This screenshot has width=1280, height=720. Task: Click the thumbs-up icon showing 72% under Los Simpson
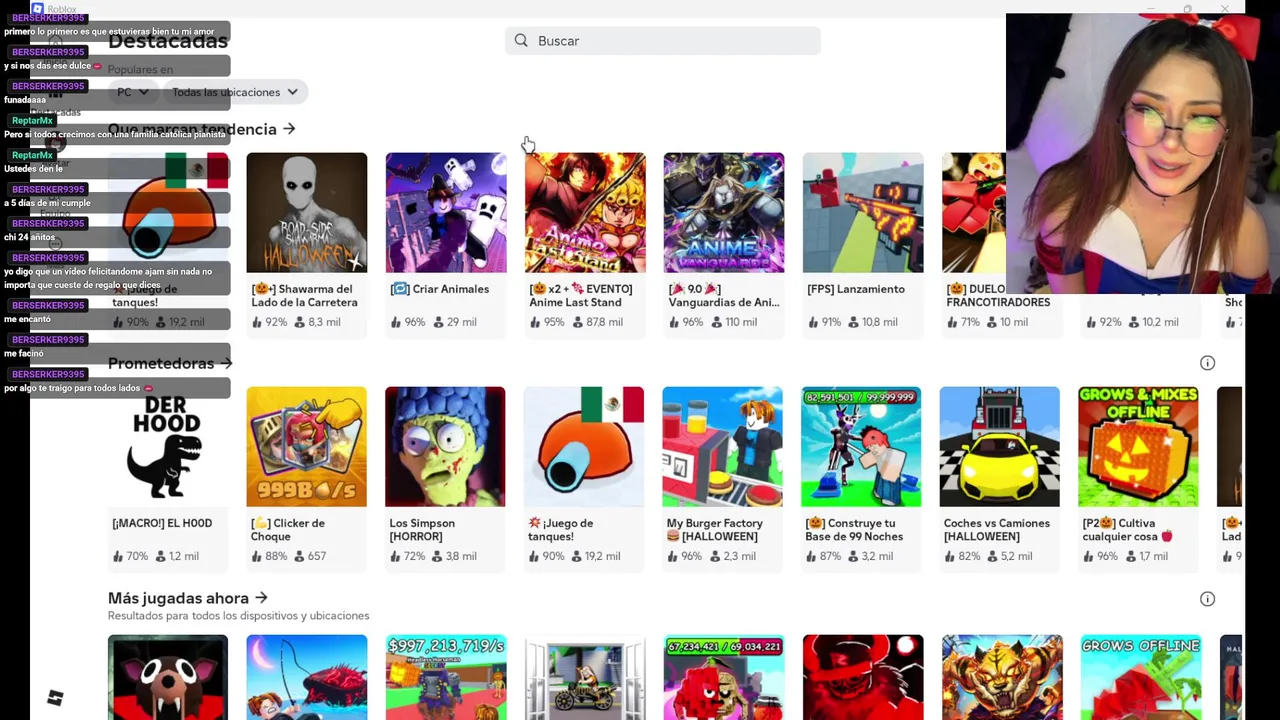point(395,556)
